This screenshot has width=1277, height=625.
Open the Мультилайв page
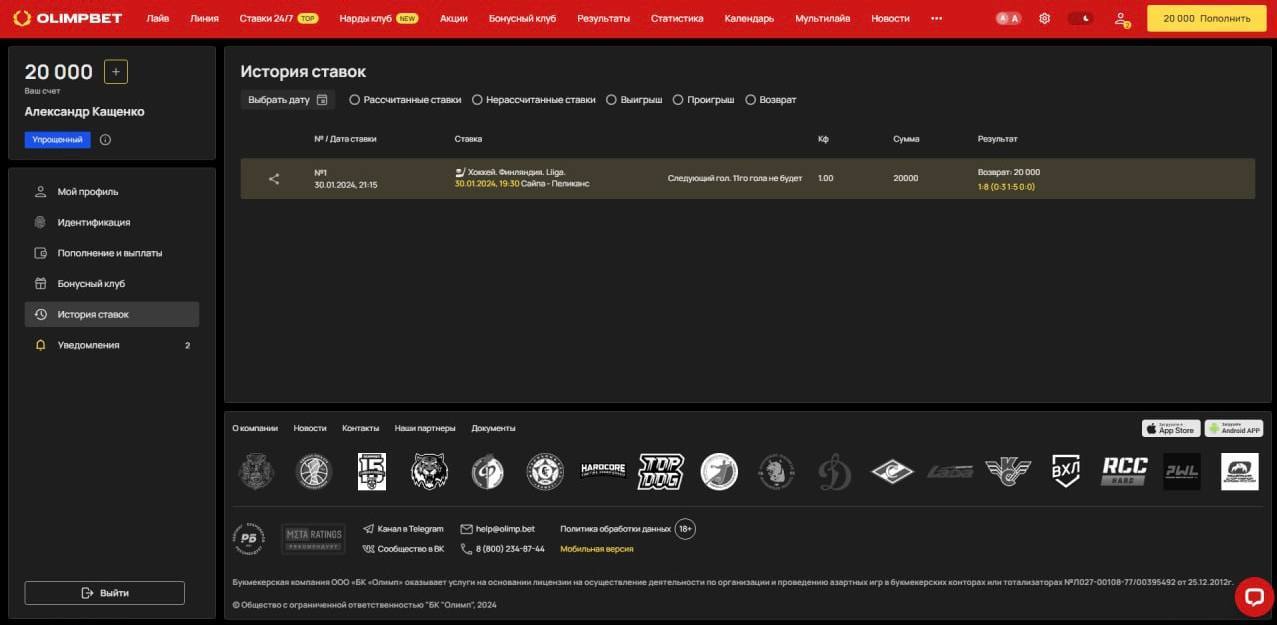click(x=823, y=18)
